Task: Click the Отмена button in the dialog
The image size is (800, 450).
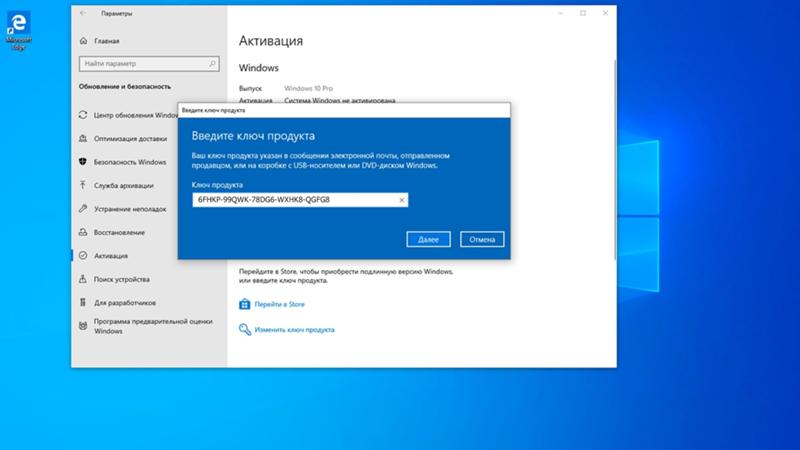Action: click(482, 239)
